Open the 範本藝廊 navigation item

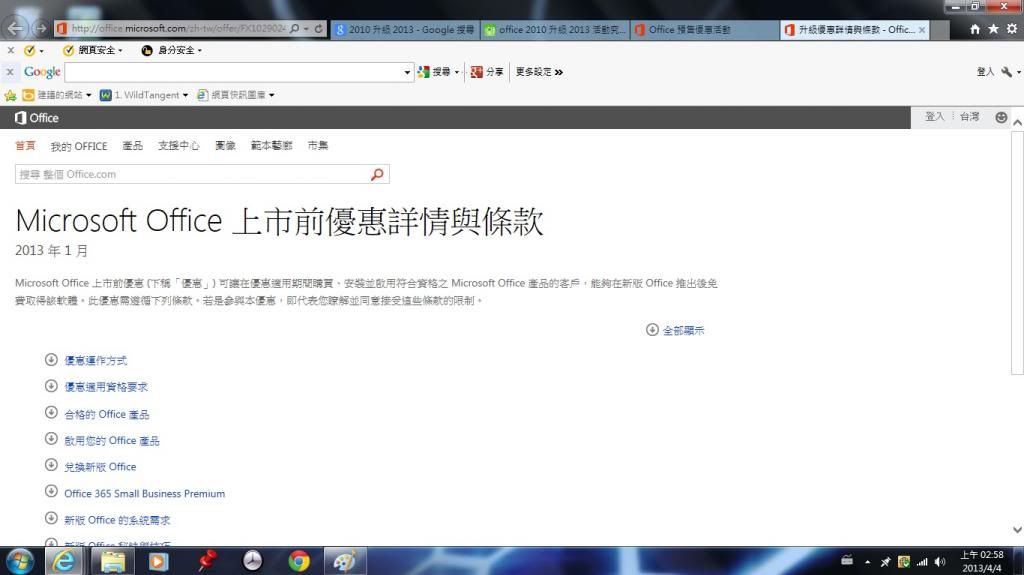(x=272, y=146)
